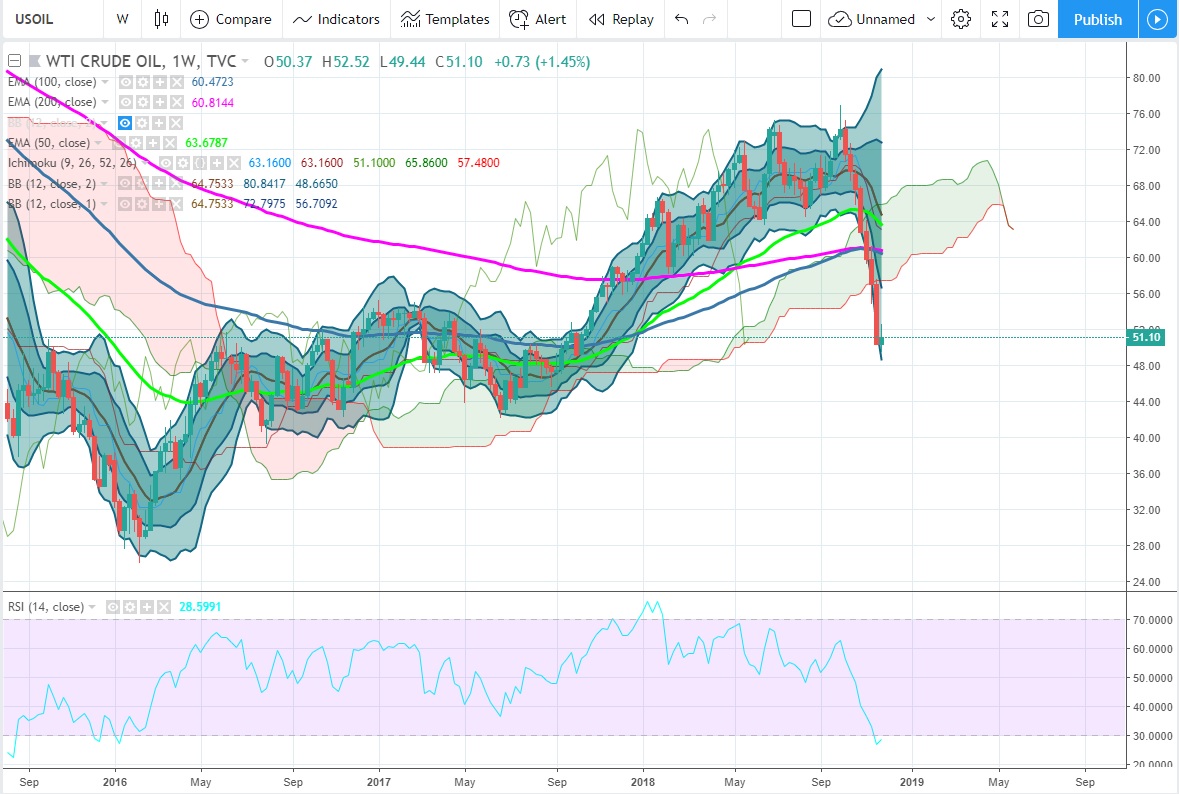Open settings gear for RSI indicator
1179x794 pixels.
click(x=131, y=607)
